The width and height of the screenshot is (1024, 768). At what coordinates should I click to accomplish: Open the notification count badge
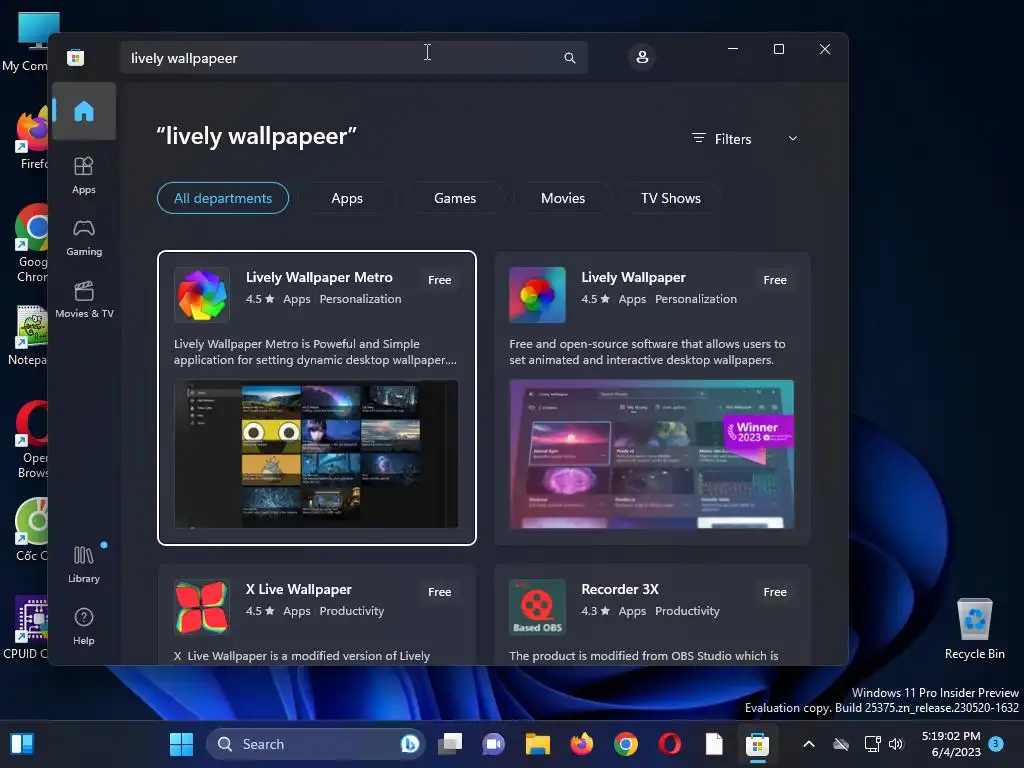[x=995, y=743]
